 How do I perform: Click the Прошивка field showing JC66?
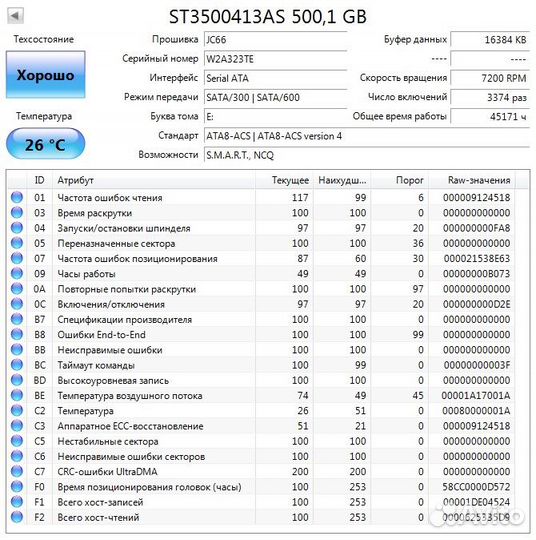(x=276, y=40)
